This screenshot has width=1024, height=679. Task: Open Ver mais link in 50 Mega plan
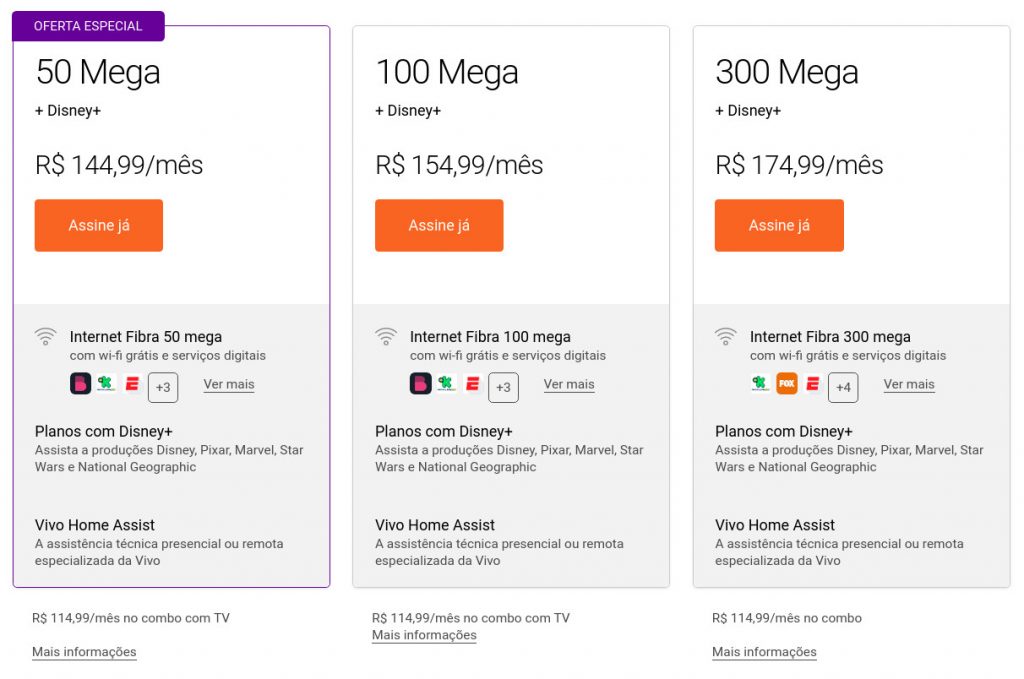click(x=229, y=384)
